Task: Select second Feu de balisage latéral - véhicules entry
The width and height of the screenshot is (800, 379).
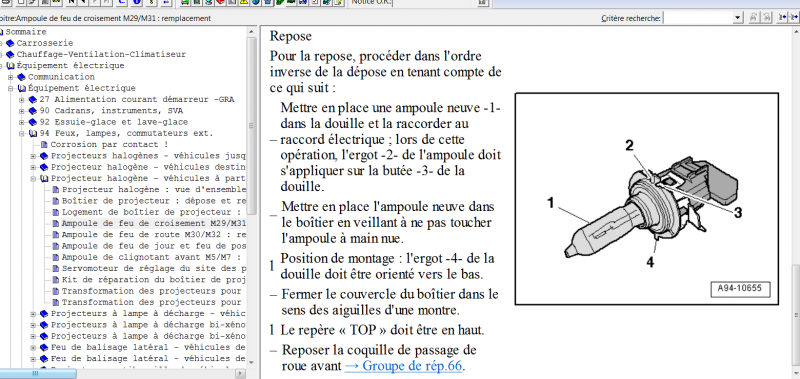Action: point(148,359)
